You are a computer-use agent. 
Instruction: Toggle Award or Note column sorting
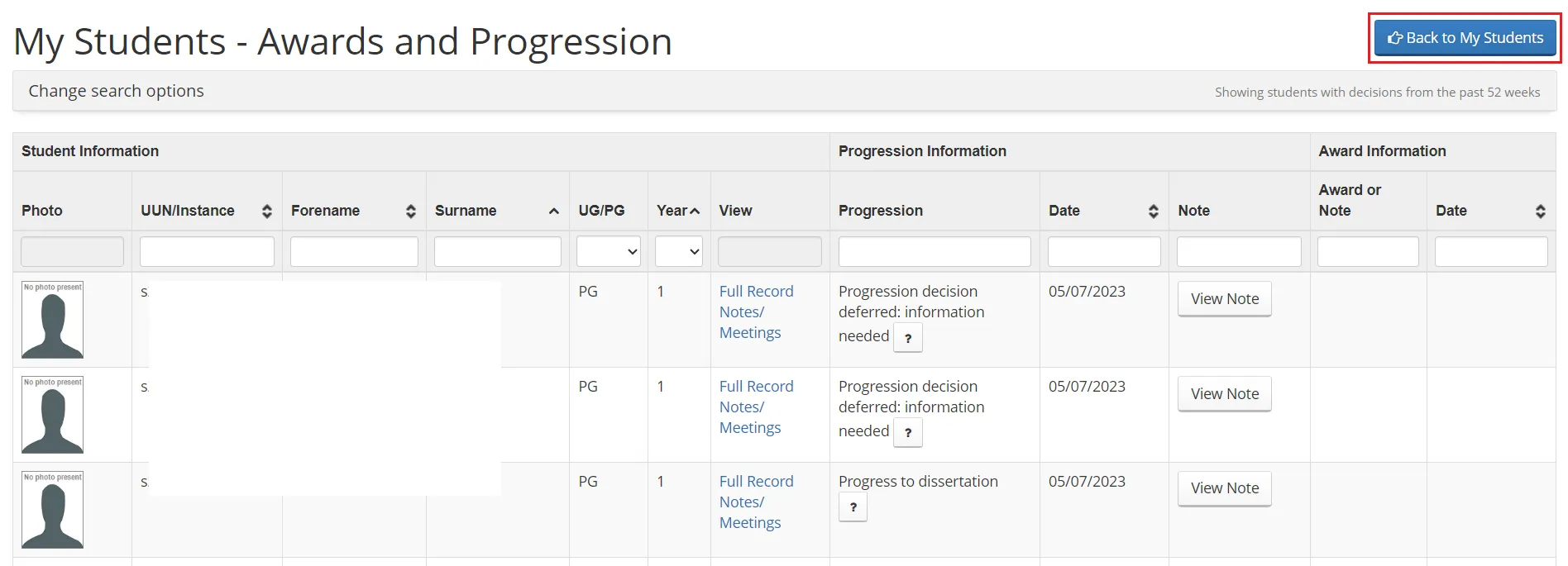coord(1349,200)
